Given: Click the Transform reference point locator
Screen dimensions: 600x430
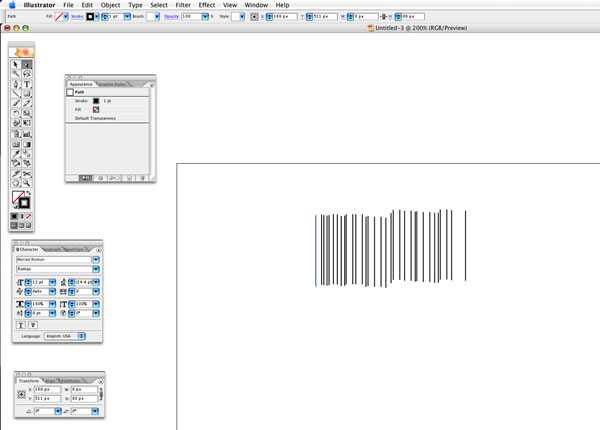Looking at the screenshot, I should (x=22, y=393).
